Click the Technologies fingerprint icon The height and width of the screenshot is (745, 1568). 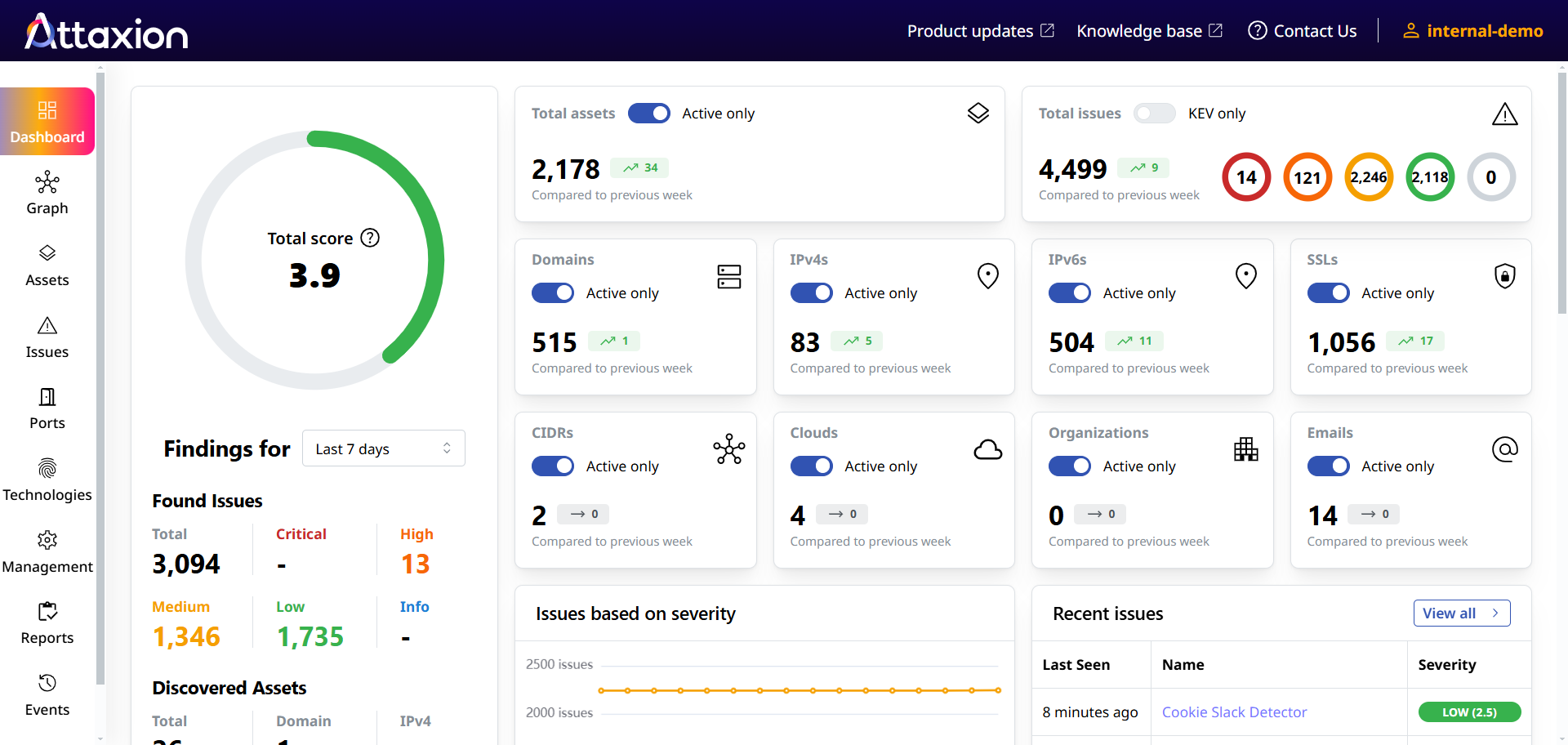click(x=47, y=468)
